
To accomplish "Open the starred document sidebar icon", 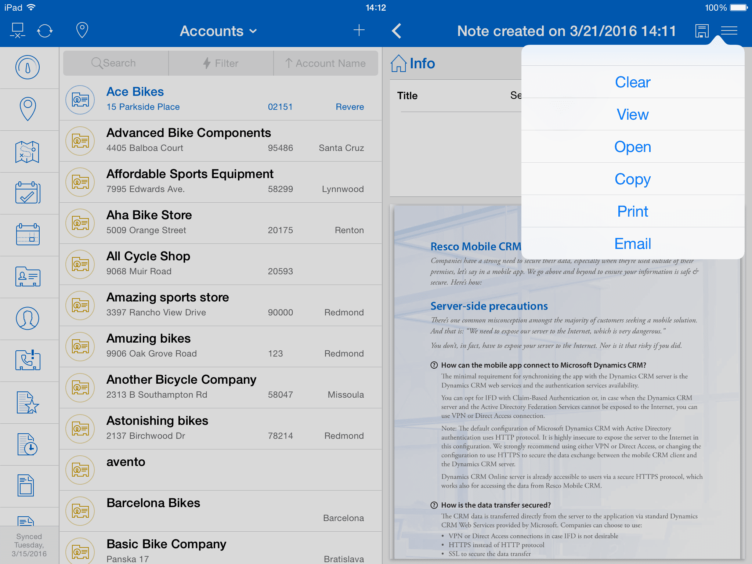I will [x=28, y=402].
